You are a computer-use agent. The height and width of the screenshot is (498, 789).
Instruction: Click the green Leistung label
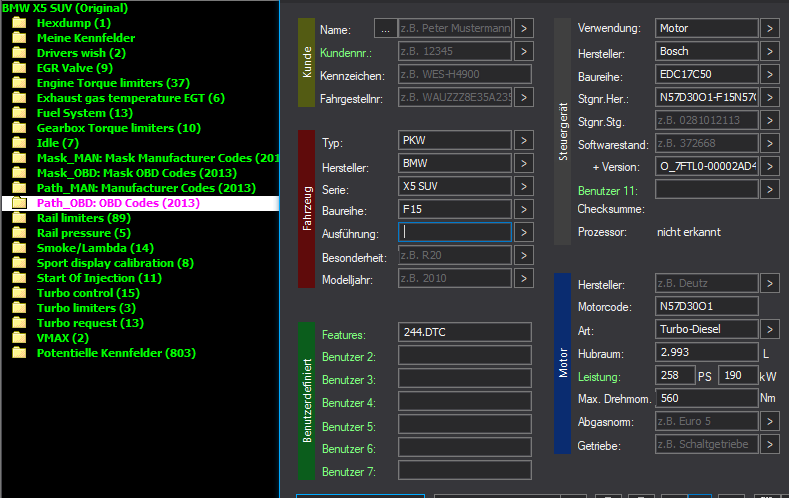(599, 377)
